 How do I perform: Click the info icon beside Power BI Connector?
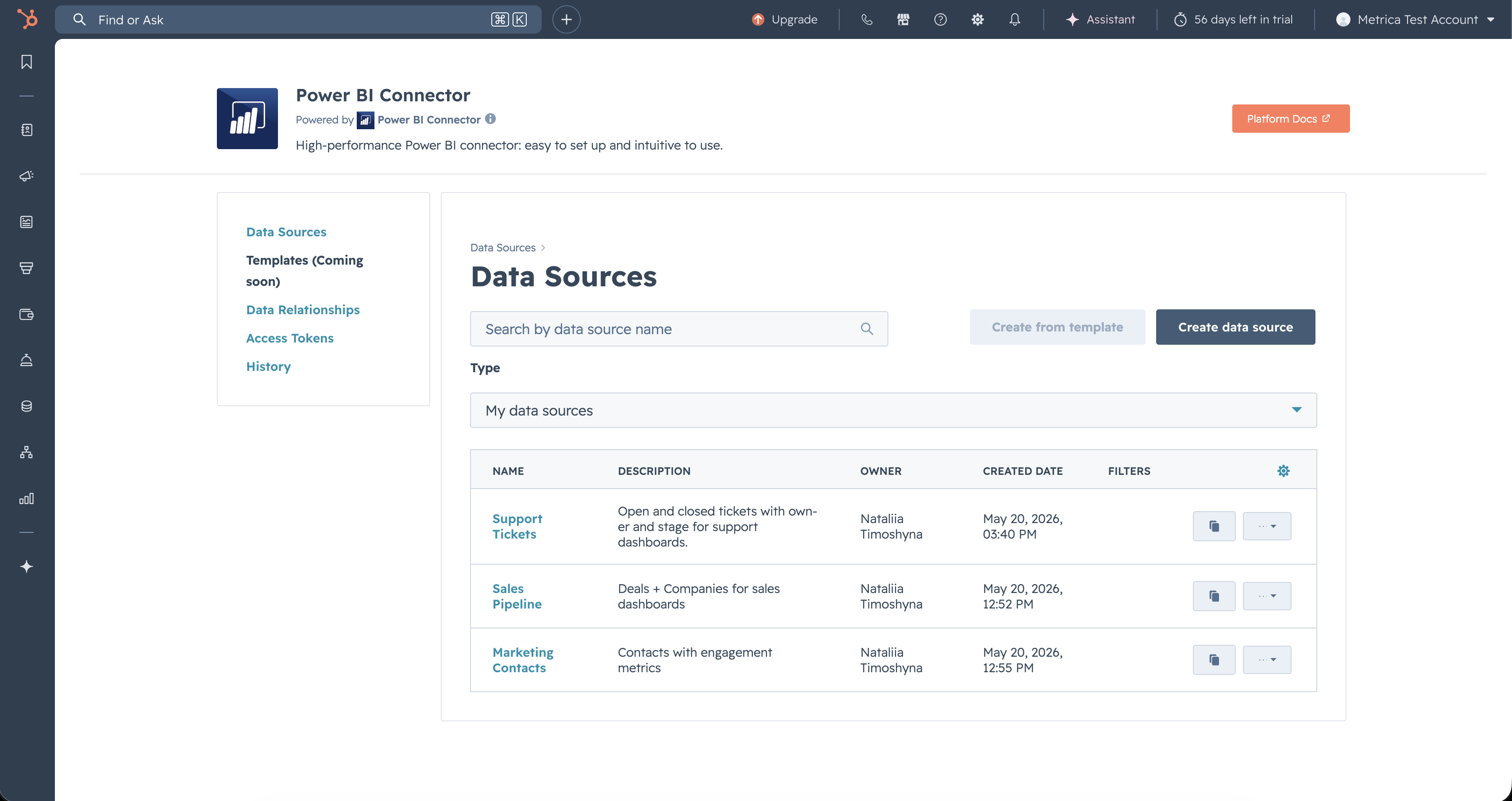click(490, 119)
